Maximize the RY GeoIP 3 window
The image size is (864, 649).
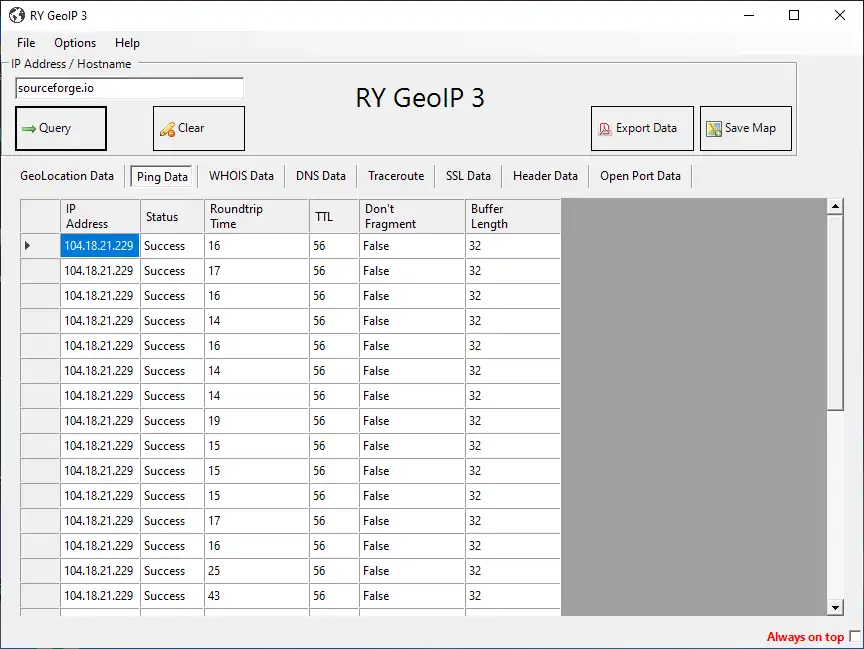click(x=794, y=15)
